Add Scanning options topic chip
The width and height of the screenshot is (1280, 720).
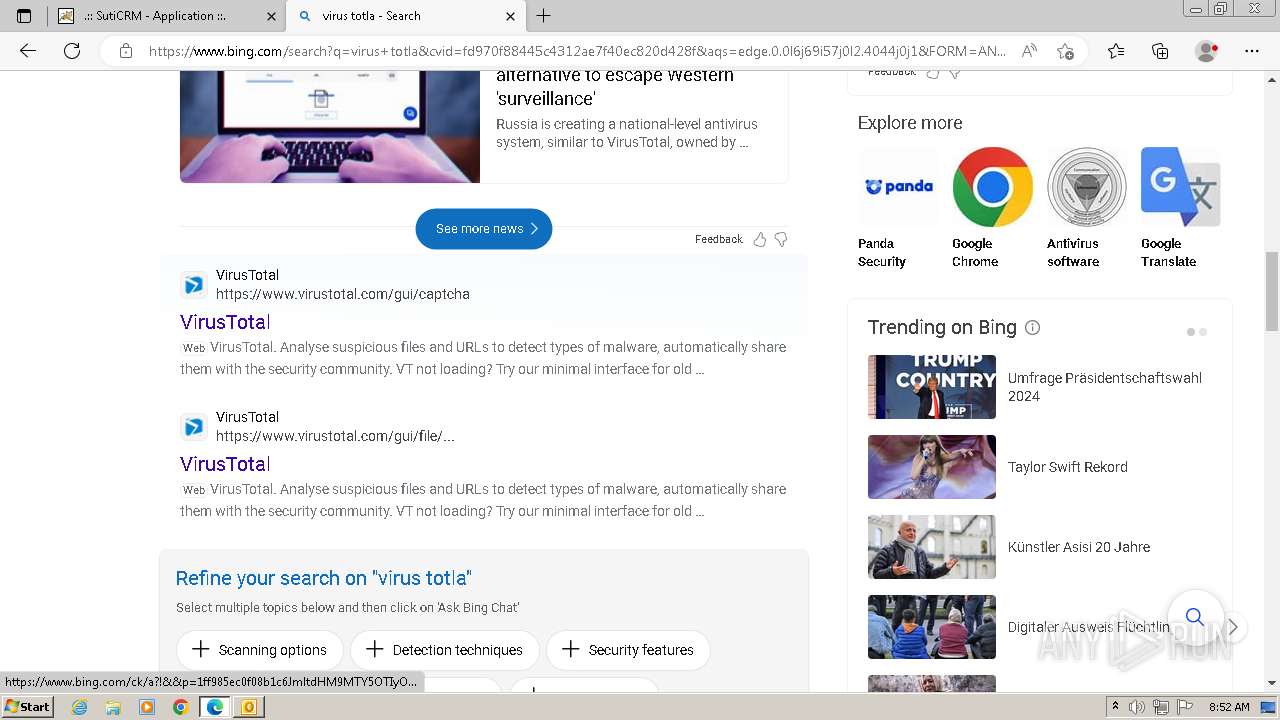pos(260,650)
